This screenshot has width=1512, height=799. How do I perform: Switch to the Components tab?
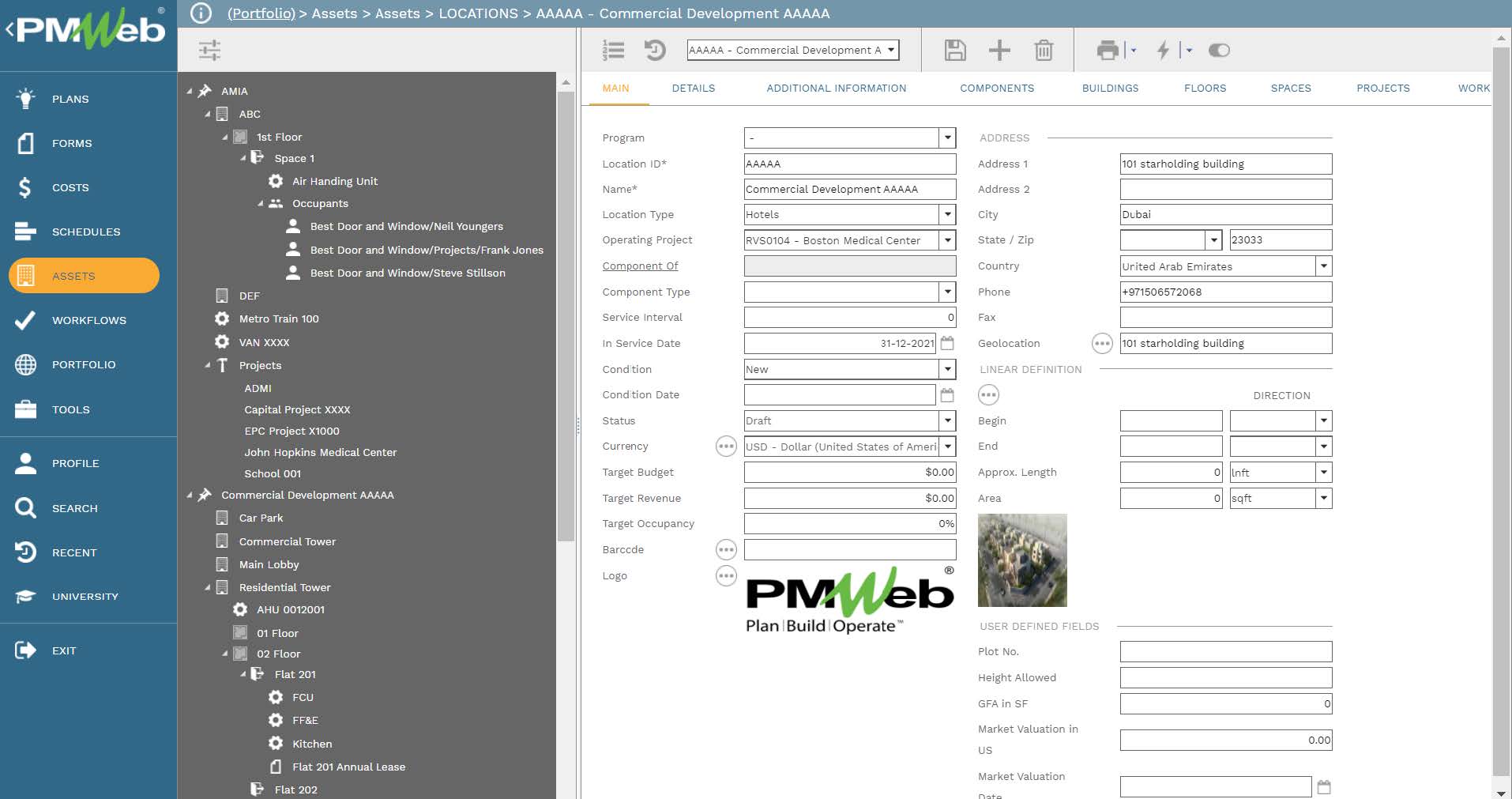coord(996,89)
